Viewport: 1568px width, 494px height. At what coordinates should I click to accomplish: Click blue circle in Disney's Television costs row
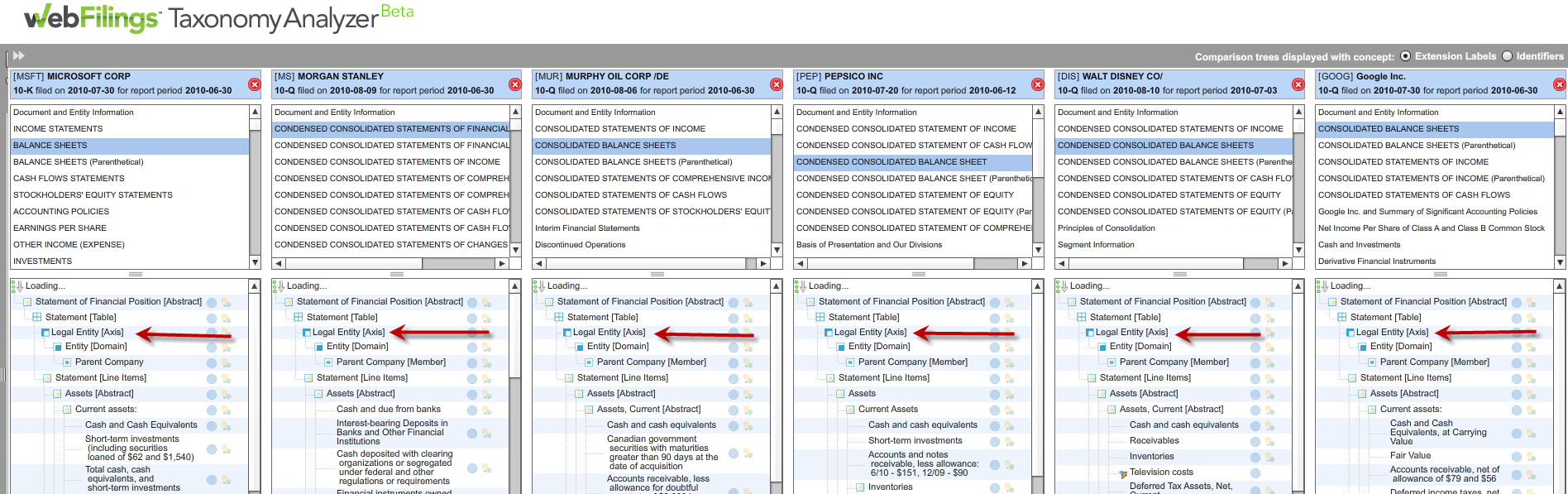(1255, 473)
